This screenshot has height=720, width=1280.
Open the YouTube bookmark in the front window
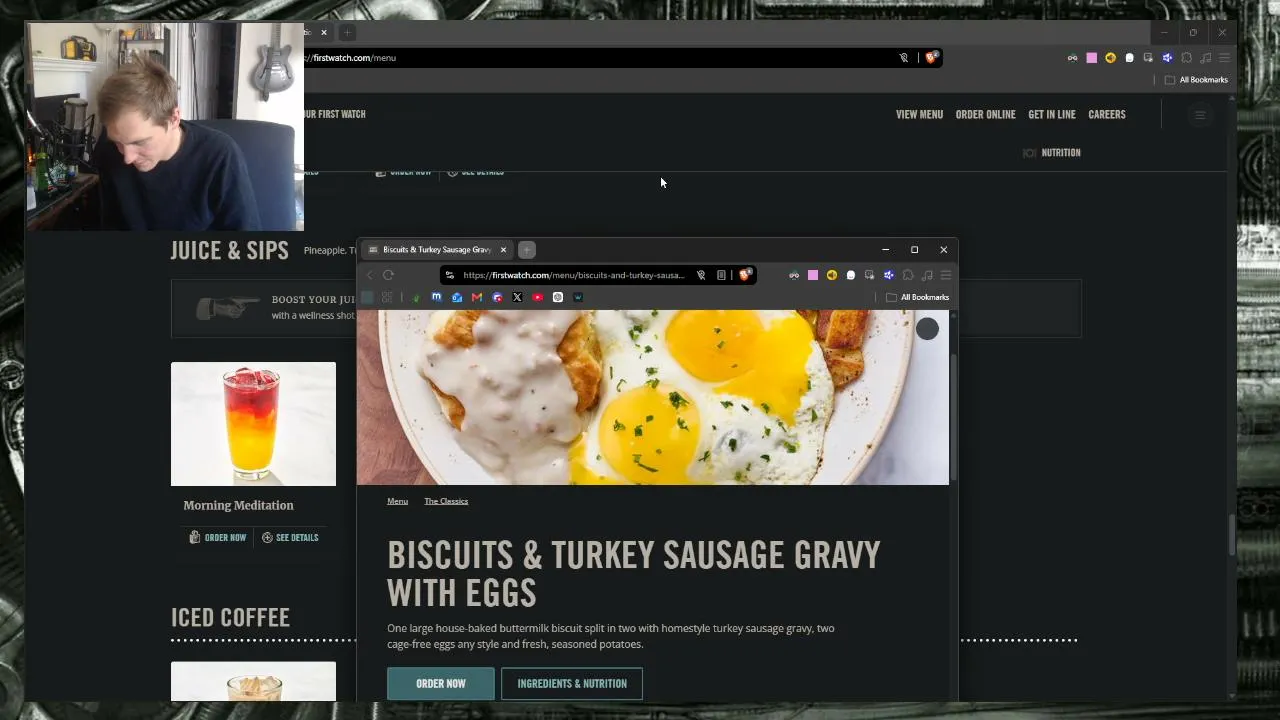click(538, 297)
